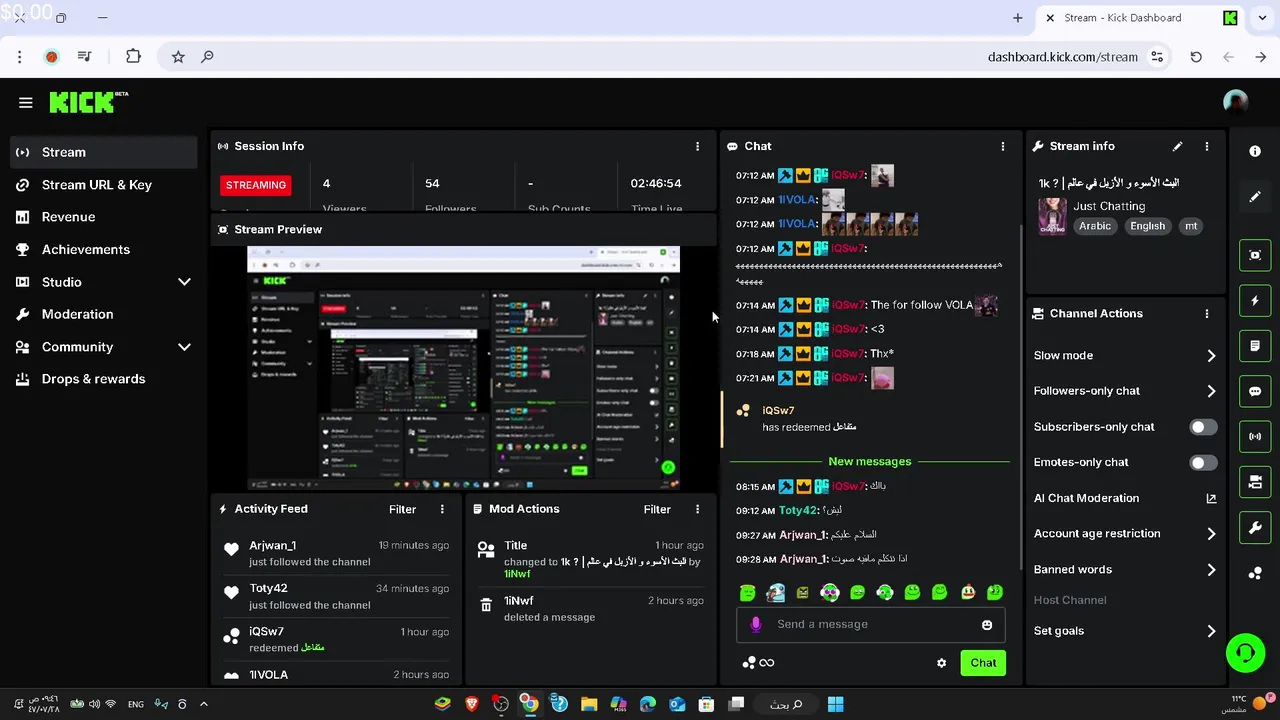Toggle lightning Activity Feed widget in right rail
1280x720 pixels.
coord(1255,301)
